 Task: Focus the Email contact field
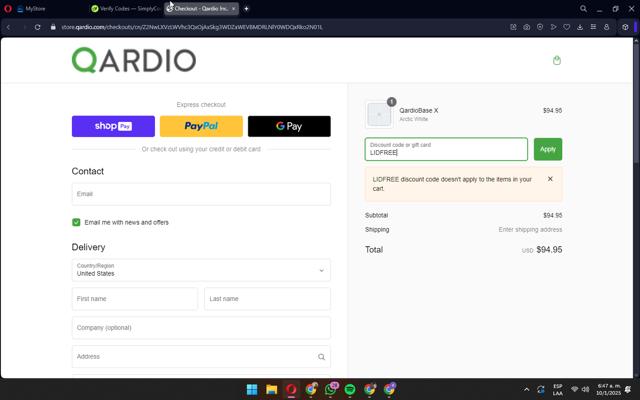[x=201, y=194]
